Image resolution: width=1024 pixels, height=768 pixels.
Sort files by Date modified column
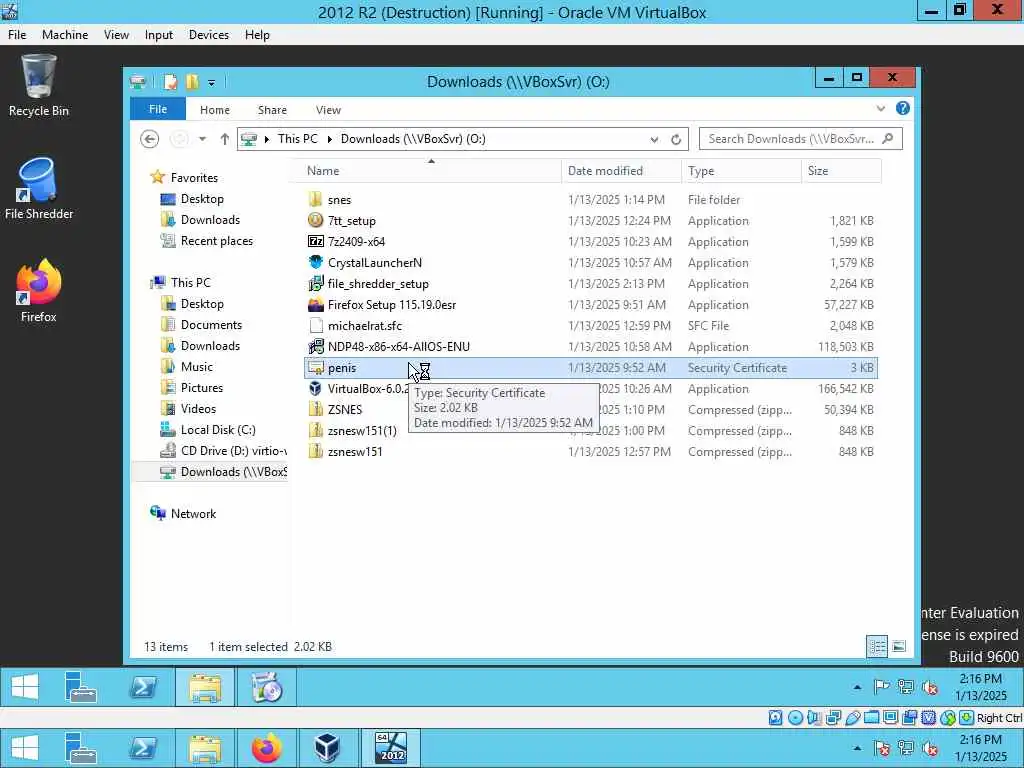click(x=621, y=170)
